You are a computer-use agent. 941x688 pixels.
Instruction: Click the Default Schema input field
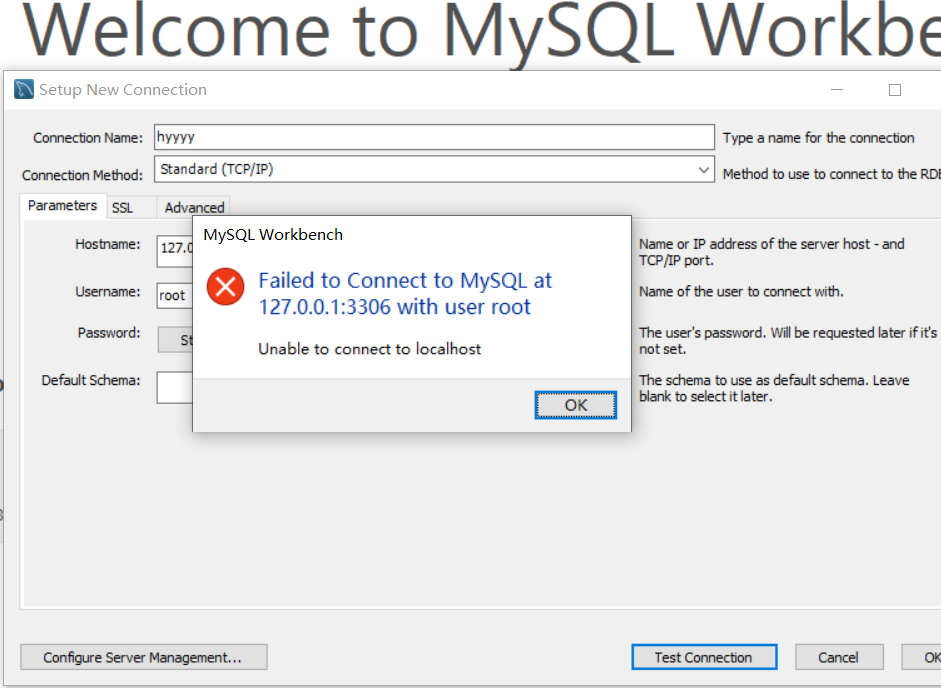(175, 387)
